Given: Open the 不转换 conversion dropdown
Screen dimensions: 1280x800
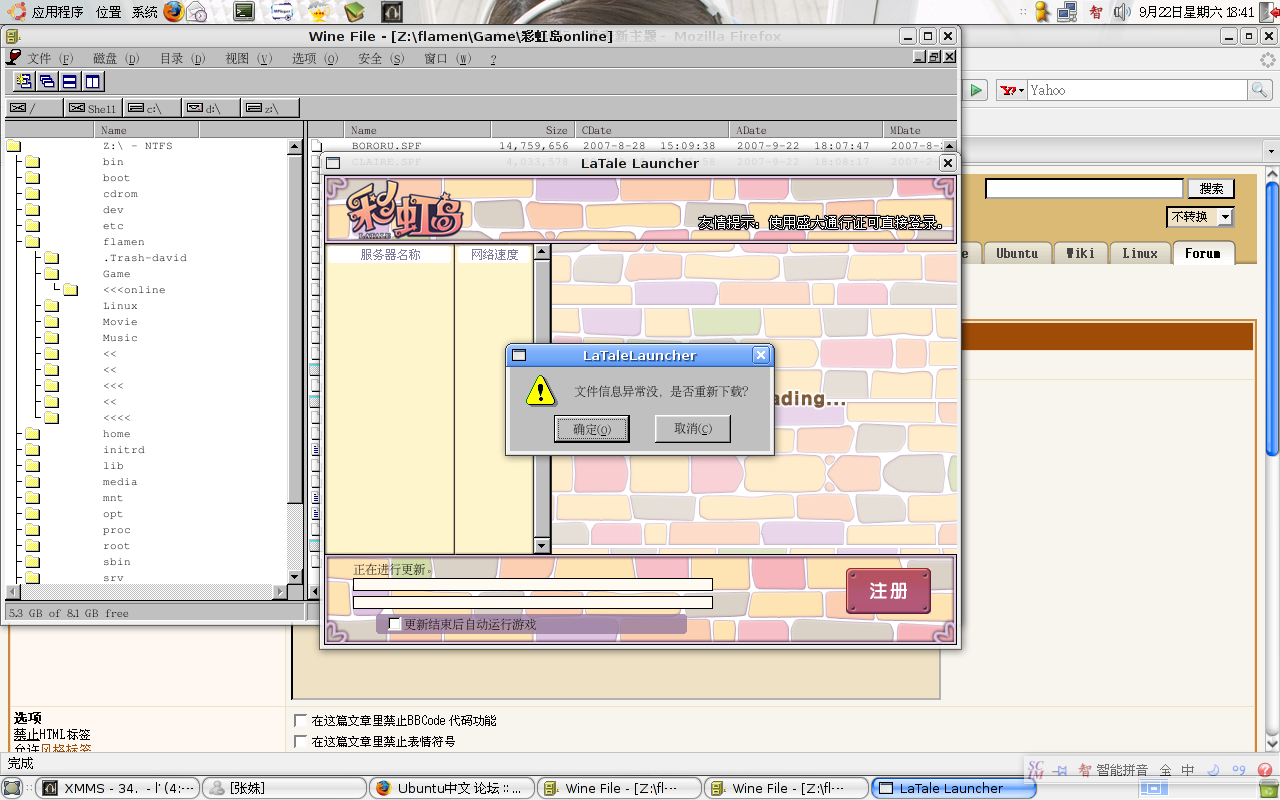Looking at the screenshot, I should [x=1200, y=216].
